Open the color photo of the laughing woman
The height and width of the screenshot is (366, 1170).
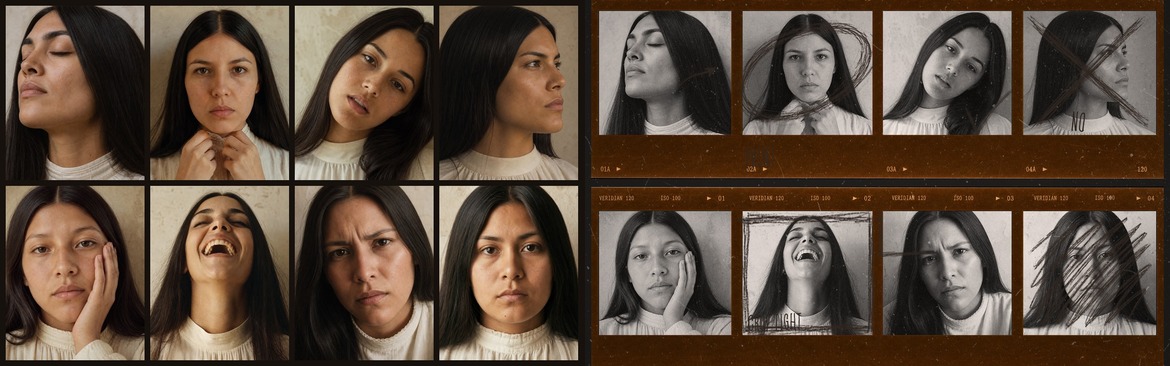pos(219,273)
